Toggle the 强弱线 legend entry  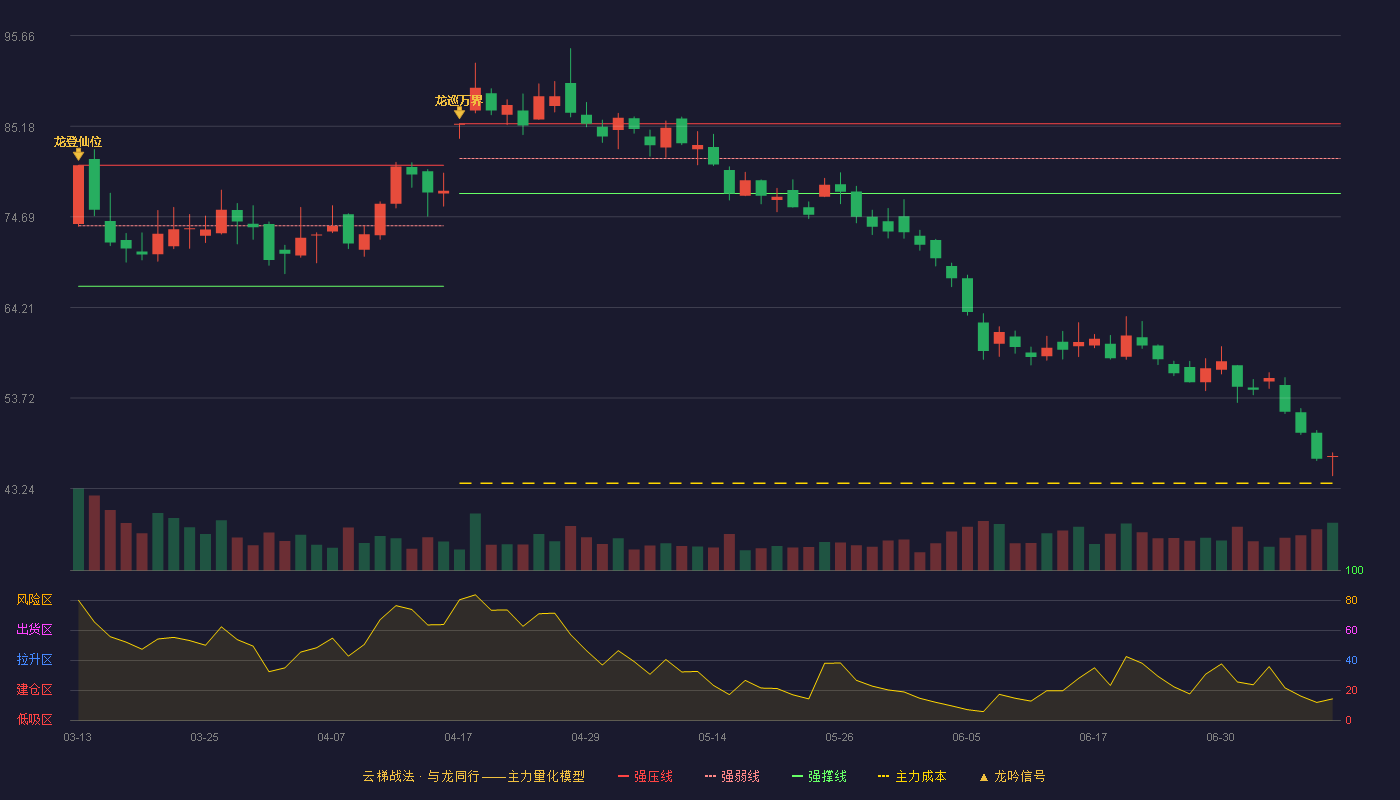pyautogui.click(x=732, y=776)
